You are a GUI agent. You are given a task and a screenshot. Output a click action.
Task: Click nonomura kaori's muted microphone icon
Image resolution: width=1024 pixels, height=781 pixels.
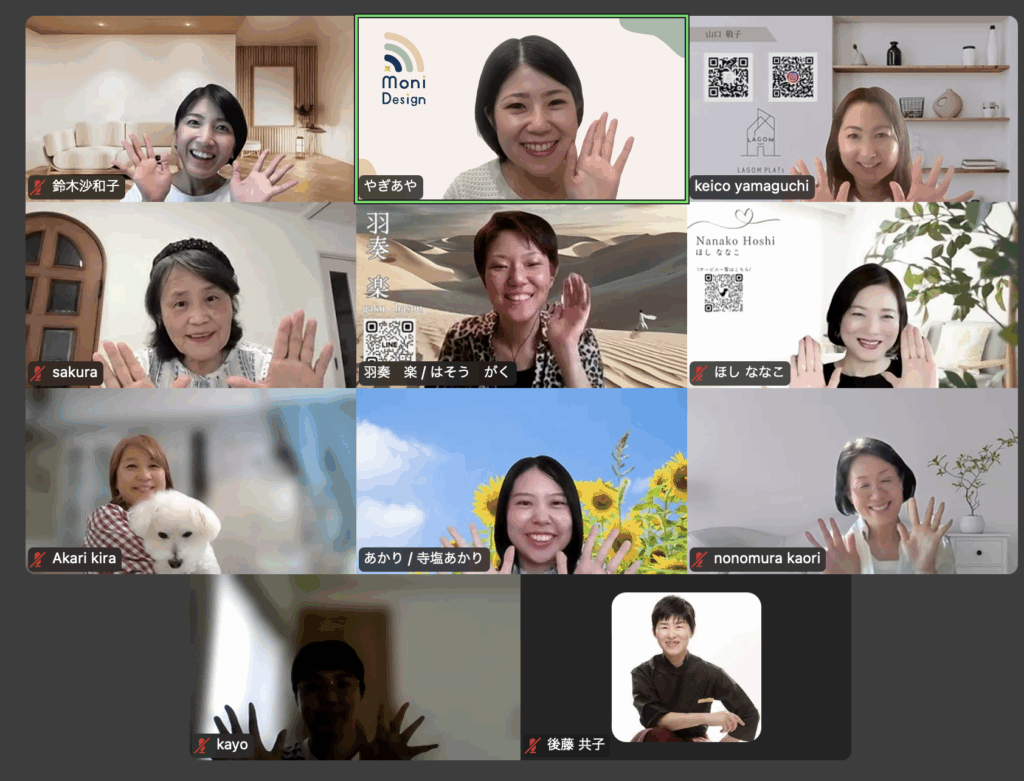pyautogui.click(x=702, y=559)
